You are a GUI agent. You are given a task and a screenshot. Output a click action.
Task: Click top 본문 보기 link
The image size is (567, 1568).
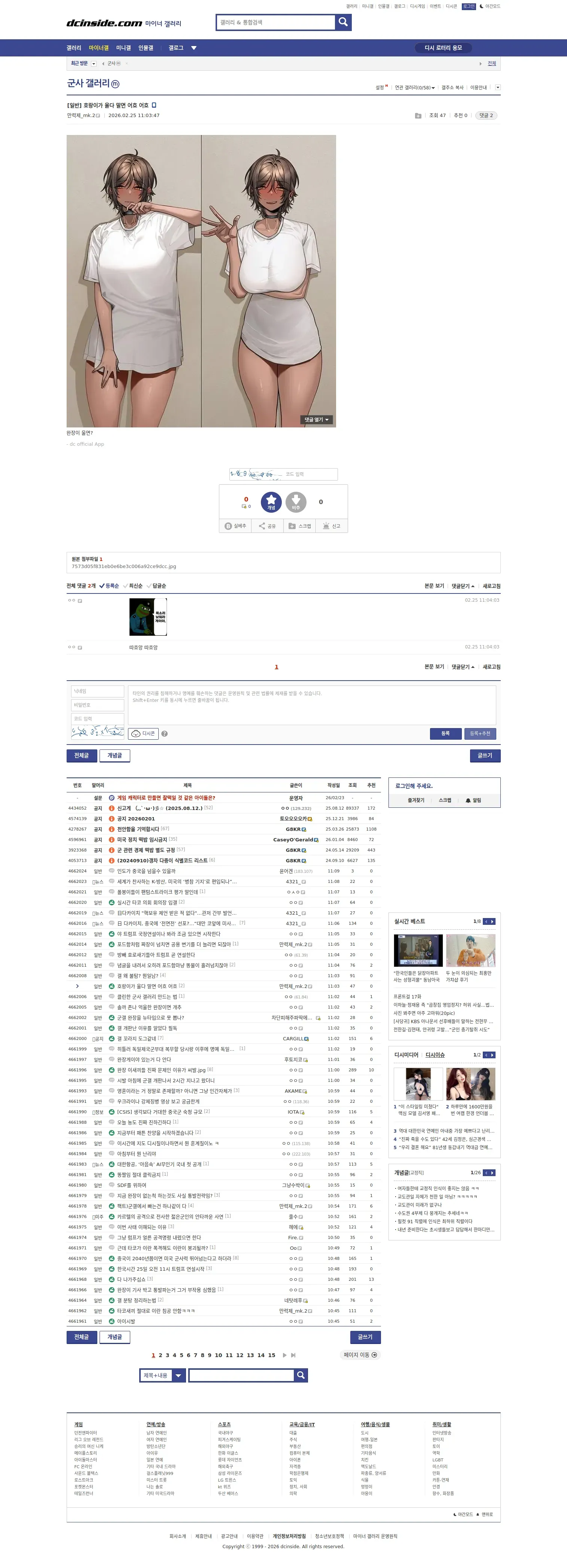(x=434, y=586)
